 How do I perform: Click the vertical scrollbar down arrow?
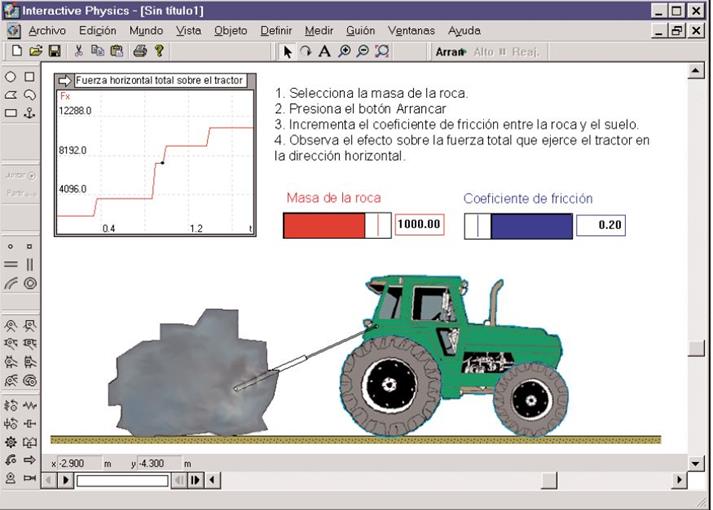[696, 464]
